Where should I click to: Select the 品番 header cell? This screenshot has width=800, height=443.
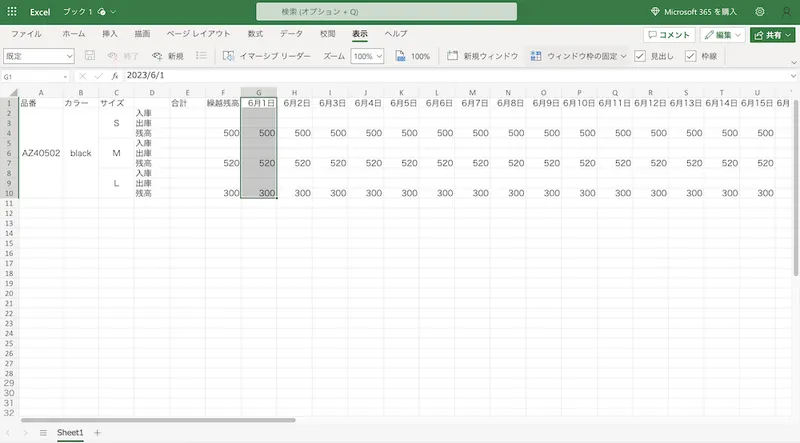tap(41, 103)
